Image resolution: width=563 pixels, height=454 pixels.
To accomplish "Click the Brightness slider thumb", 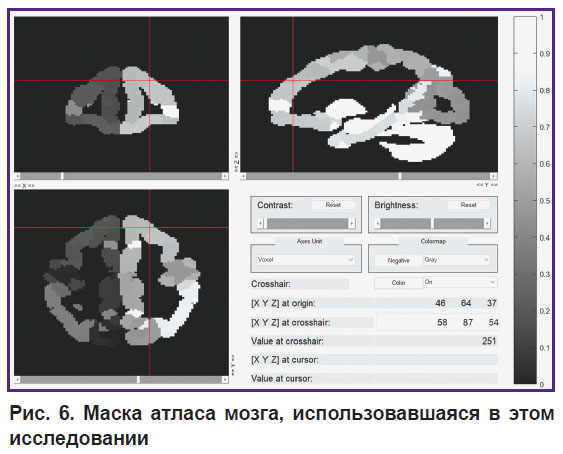I will click(432, 223).
